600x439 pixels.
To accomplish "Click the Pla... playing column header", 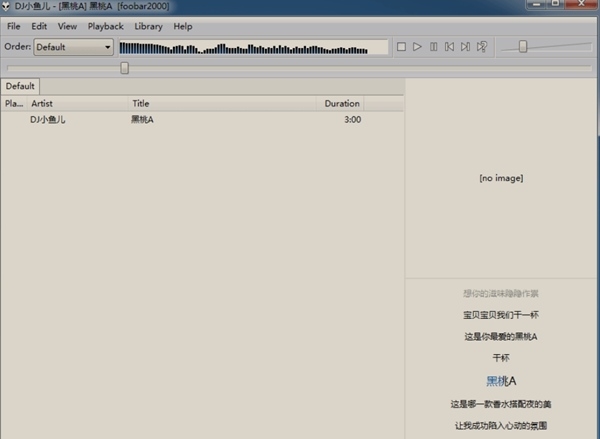I will click(14, 103).
